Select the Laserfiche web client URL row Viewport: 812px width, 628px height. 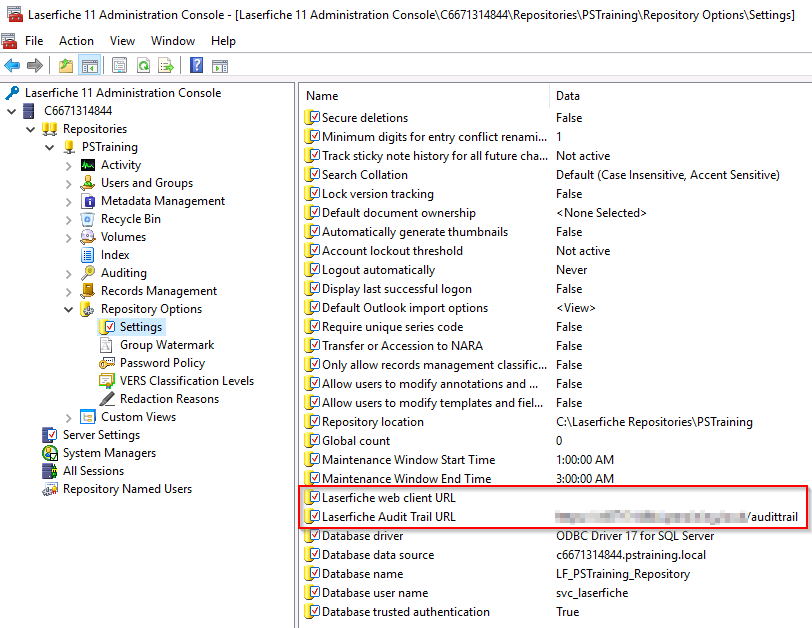[x=555, y=498]
